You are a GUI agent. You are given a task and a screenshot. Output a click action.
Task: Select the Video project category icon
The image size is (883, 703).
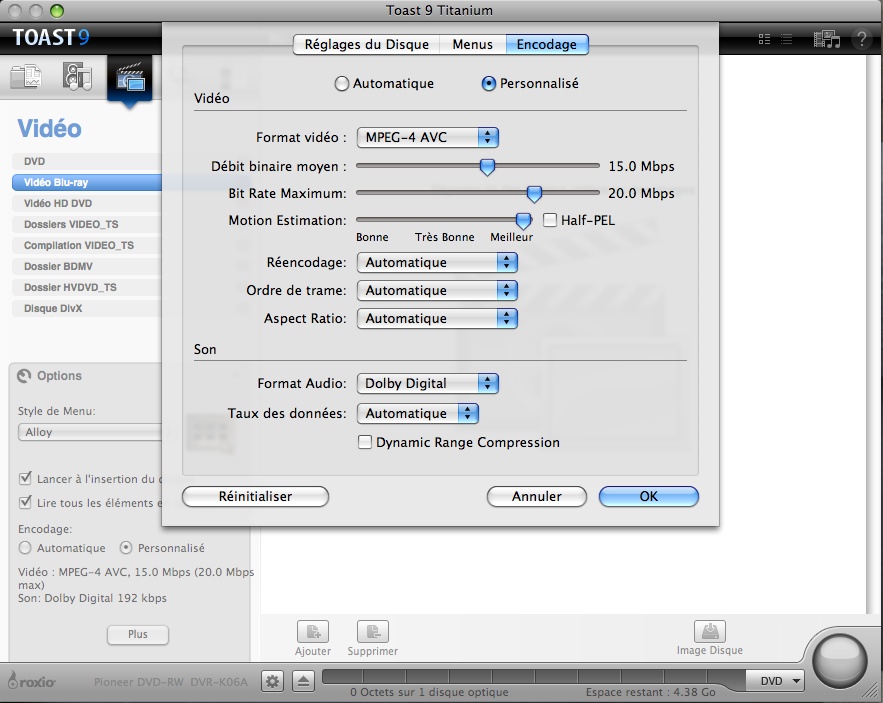[130, 78]
